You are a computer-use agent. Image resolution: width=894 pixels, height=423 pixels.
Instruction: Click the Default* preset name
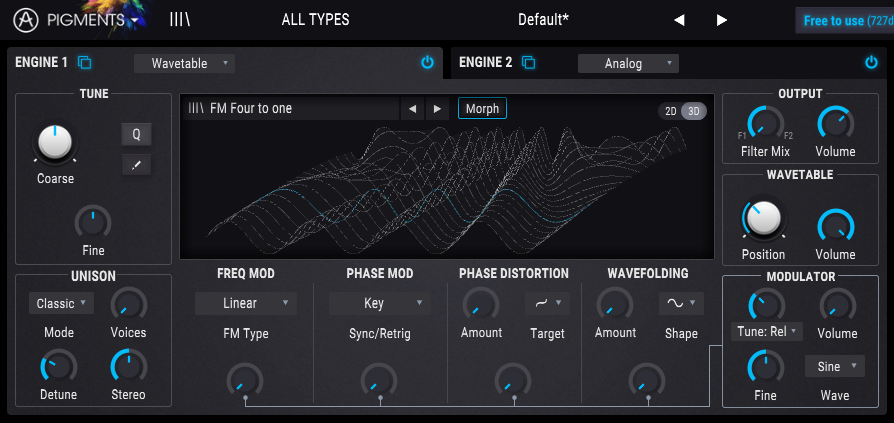543,20
